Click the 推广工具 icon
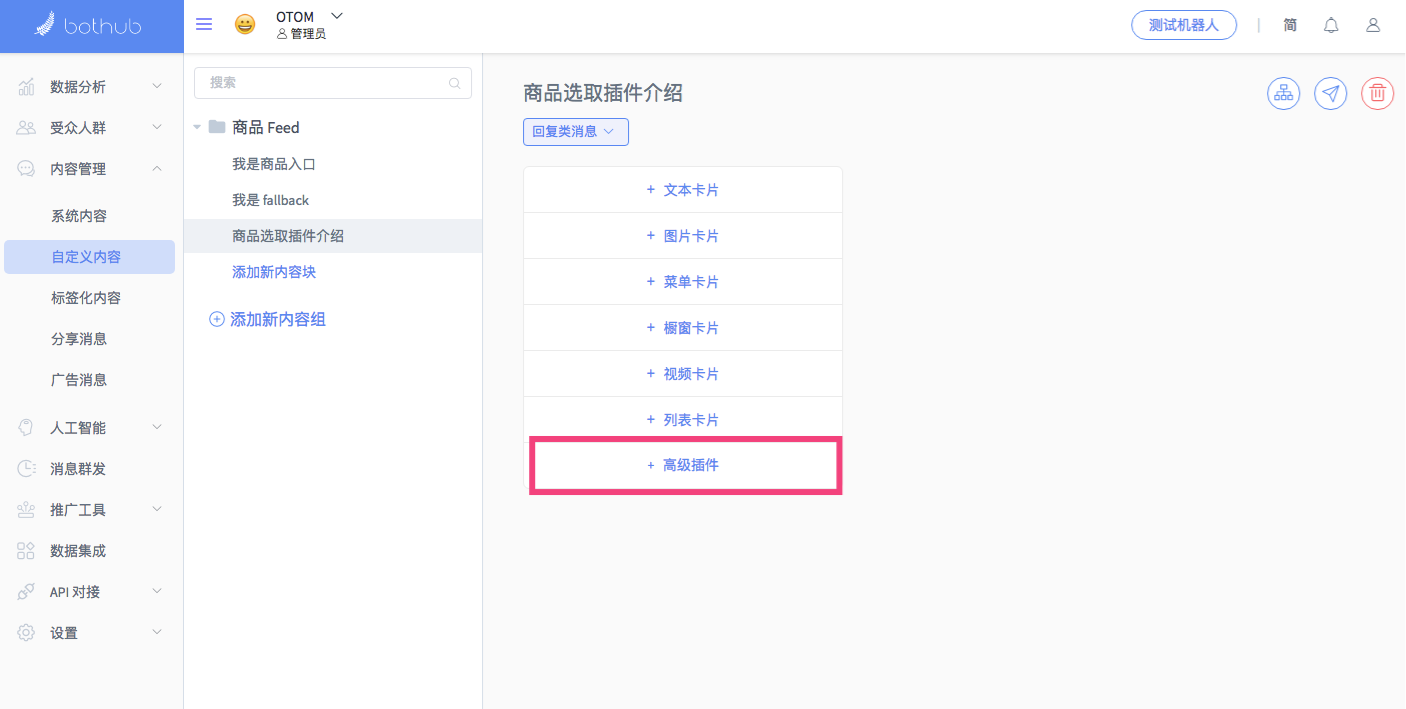 tap(27, 509)
